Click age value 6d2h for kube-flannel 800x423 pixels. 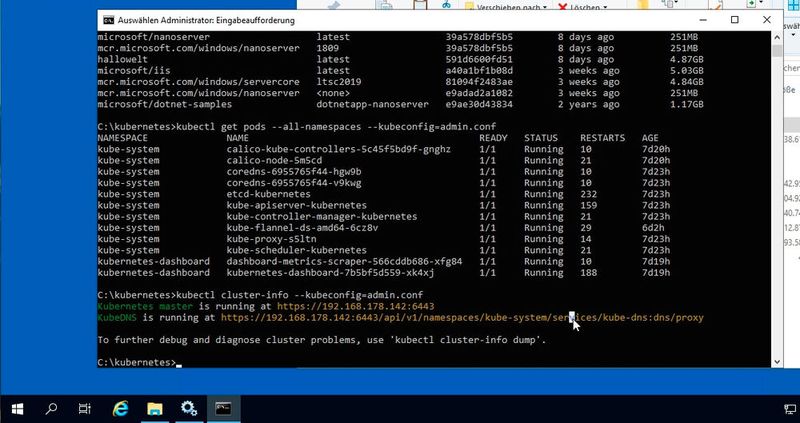click(x=653, y=228)
